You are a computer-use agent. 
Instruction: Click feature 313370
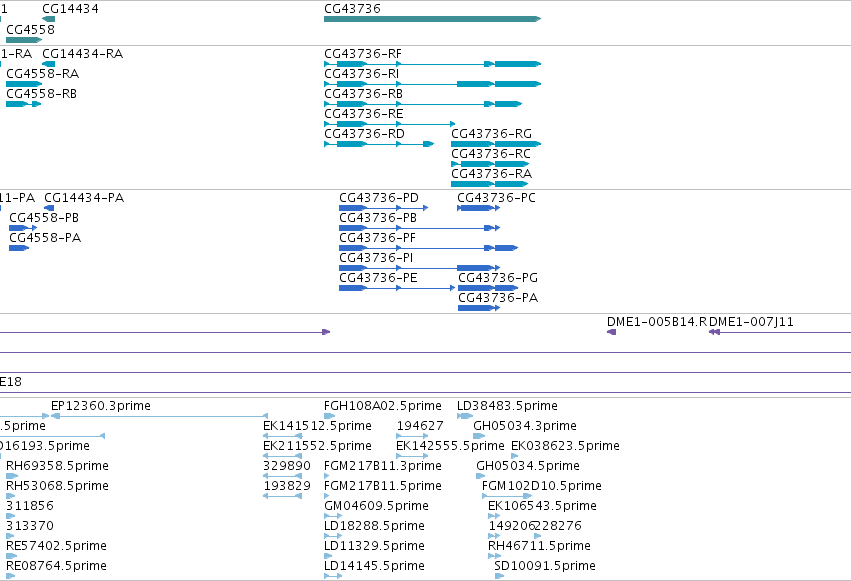click(x=10, y=537)
